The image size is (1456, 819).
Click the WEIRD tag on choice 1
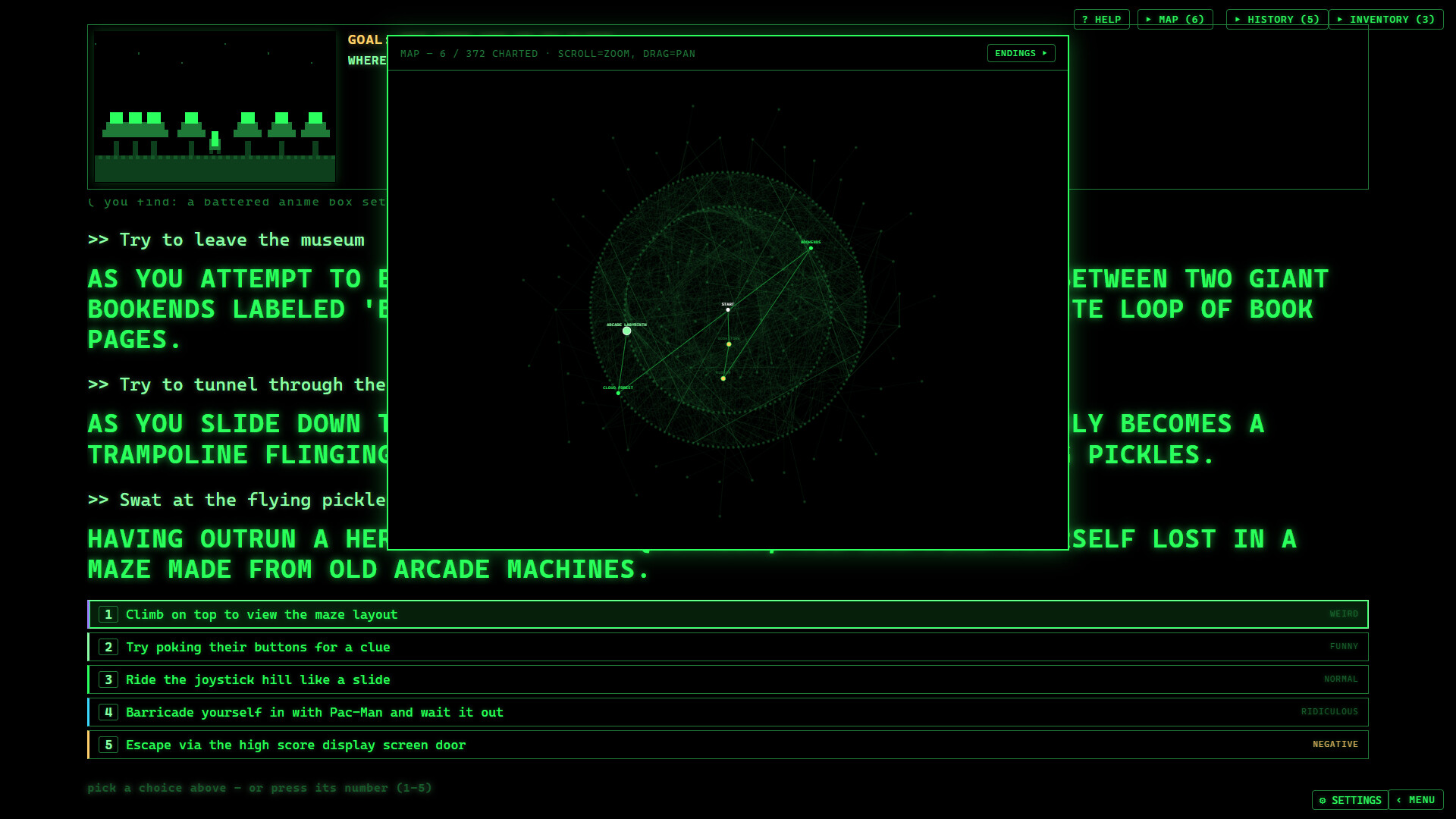pos(1344,614)
